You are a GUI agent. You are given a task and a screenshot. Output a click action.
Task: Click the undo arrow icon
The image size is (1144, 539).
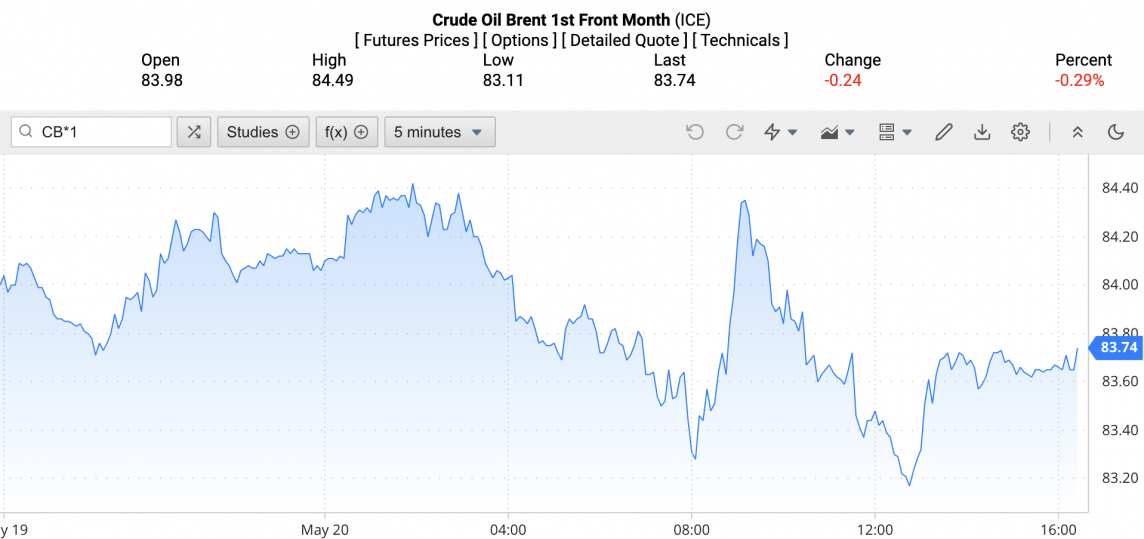[x=695, y=132]
